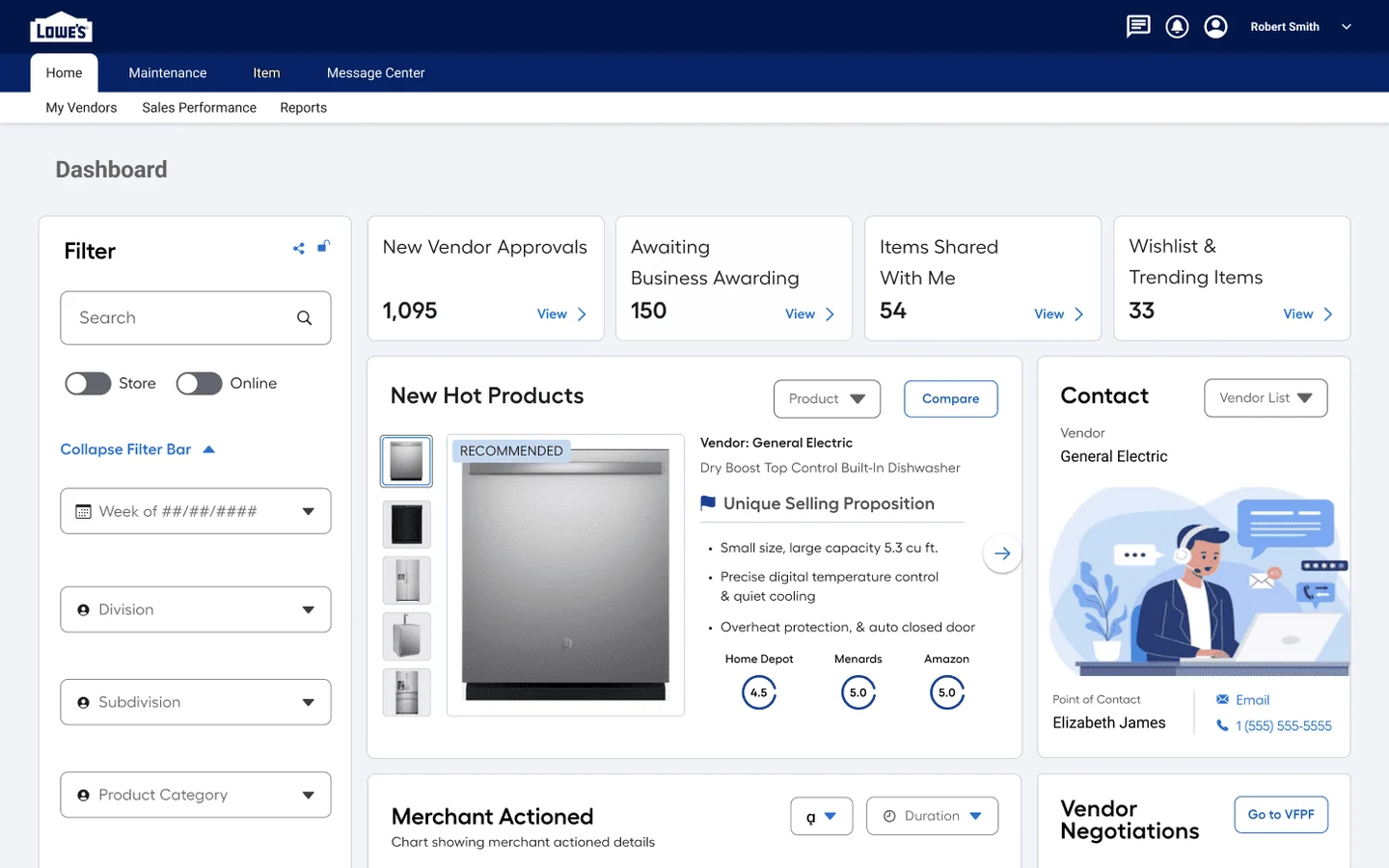View New Vendor Approvals
The width and height of the screenshot is (1389, 868).
561,314
